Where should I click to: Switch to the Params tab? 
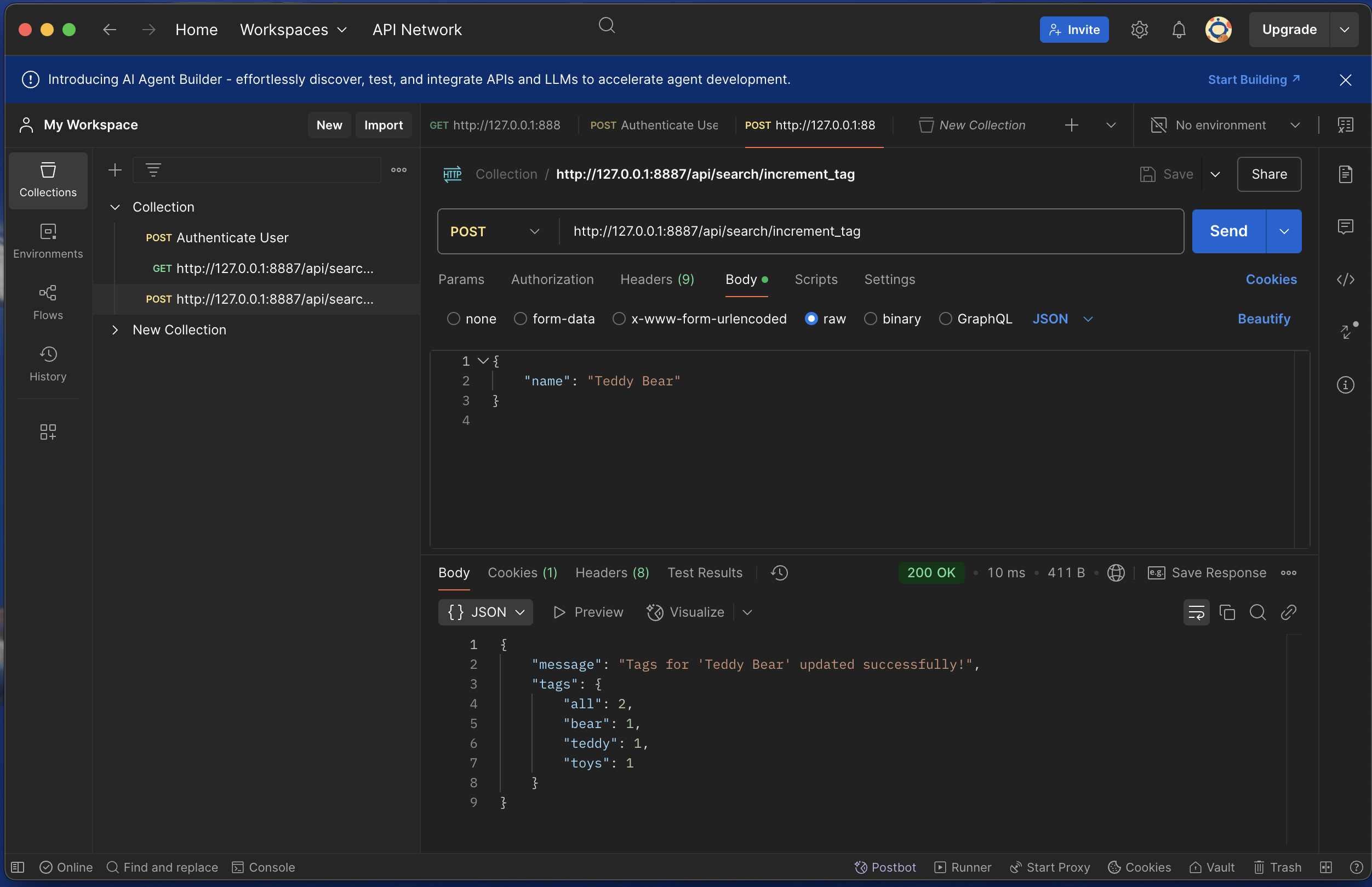(461, 280)
